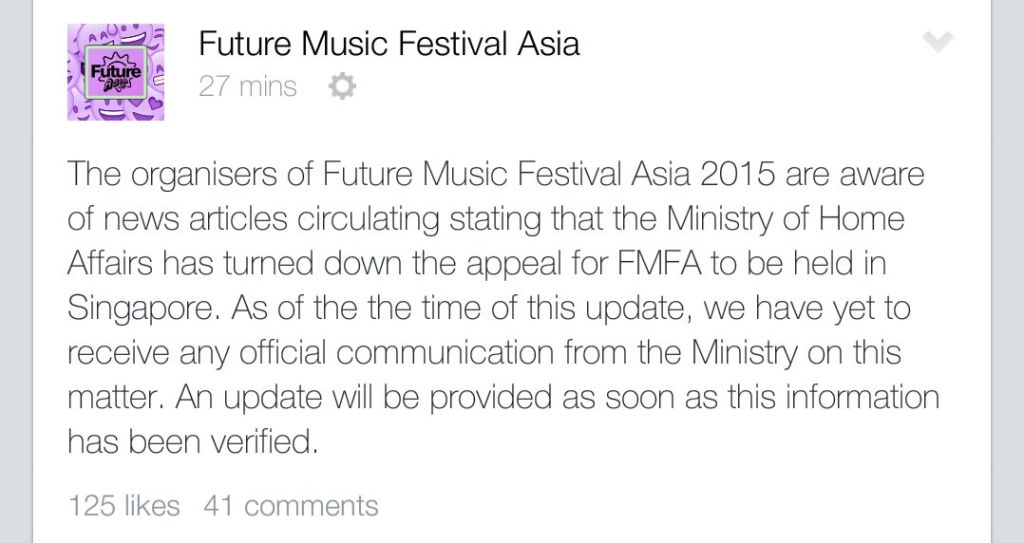View the 125 likes list

click(123, 506)
